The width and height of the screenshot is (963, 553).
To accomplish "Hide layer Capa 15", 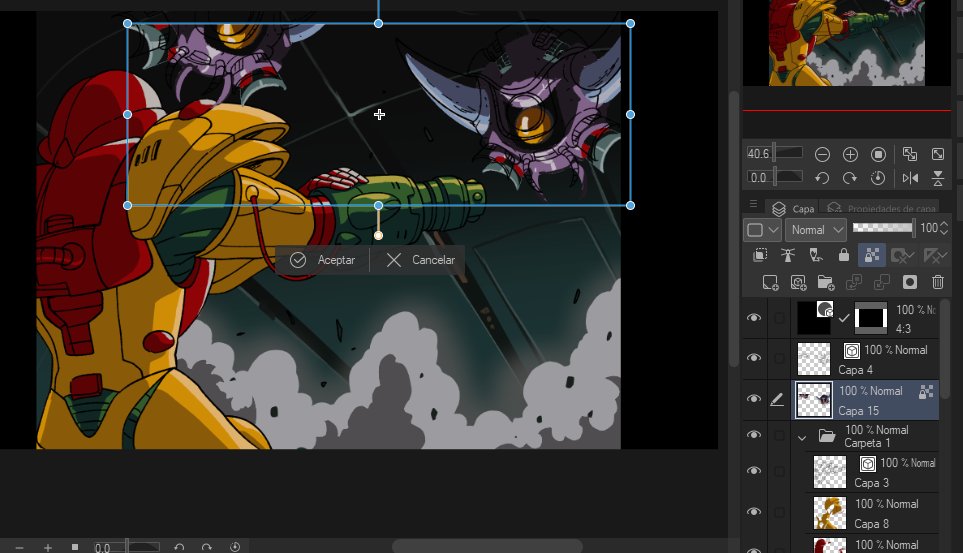I will [754, 399].
